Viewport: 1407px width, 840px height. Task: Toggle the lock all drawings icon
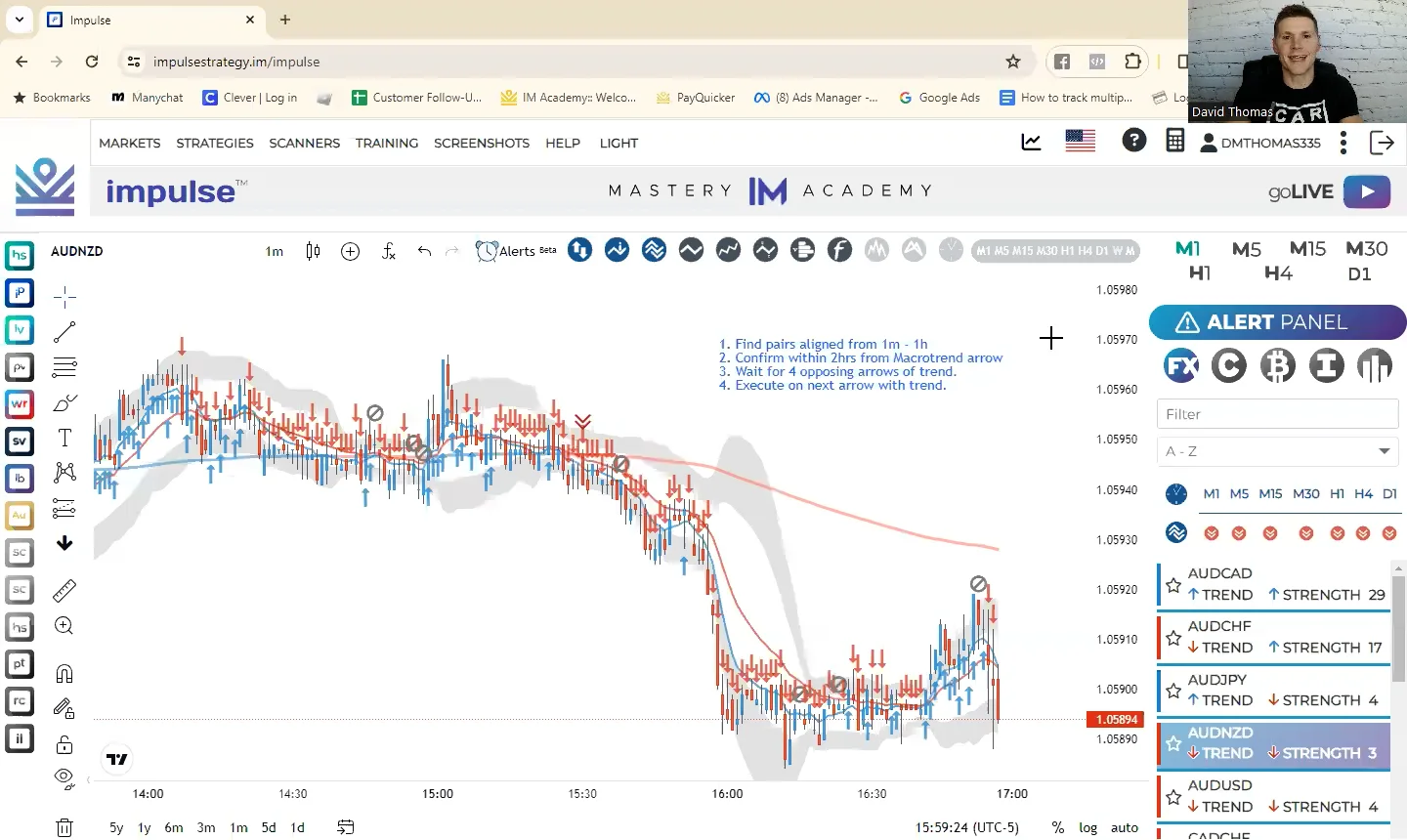(x=64, y=744)
